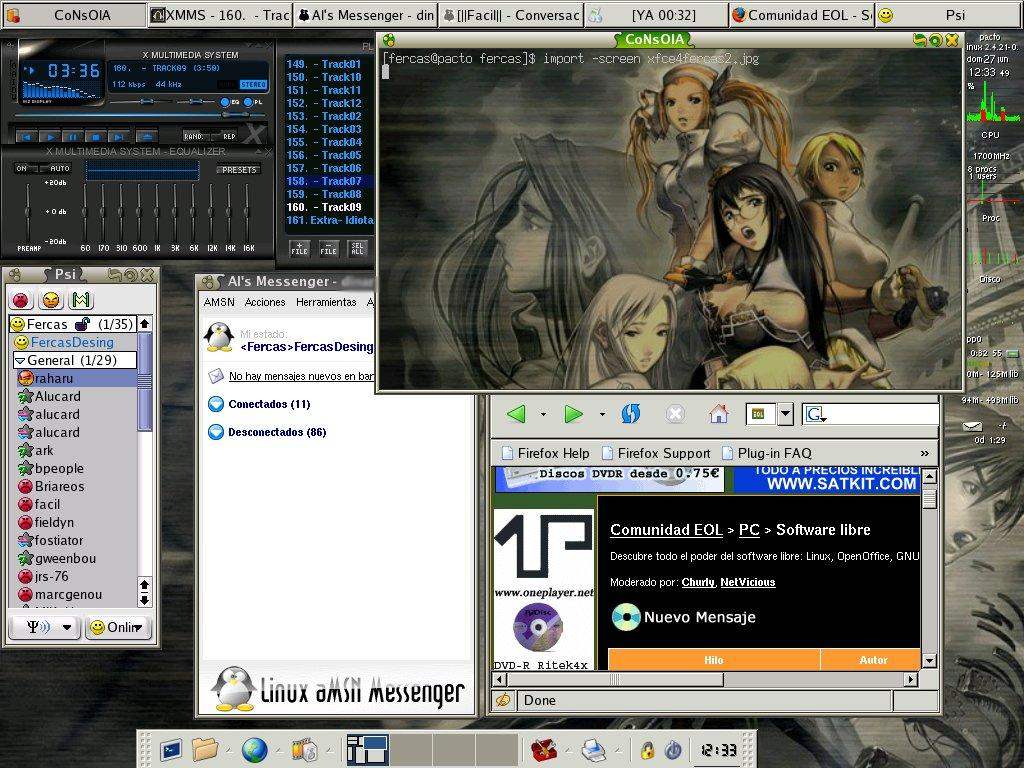Image resolution: width=1024 pixels, height=768 pixels.
Task: Open the Herramientas menu in aMSN
Action: pos(326,302)
